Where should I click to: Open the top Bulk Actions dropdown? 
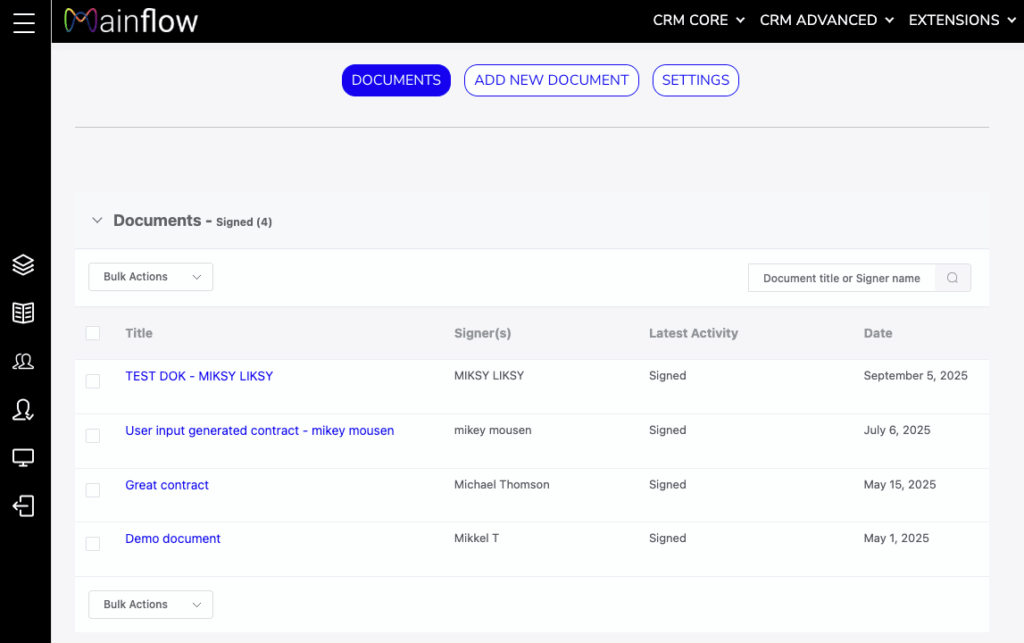151,277
